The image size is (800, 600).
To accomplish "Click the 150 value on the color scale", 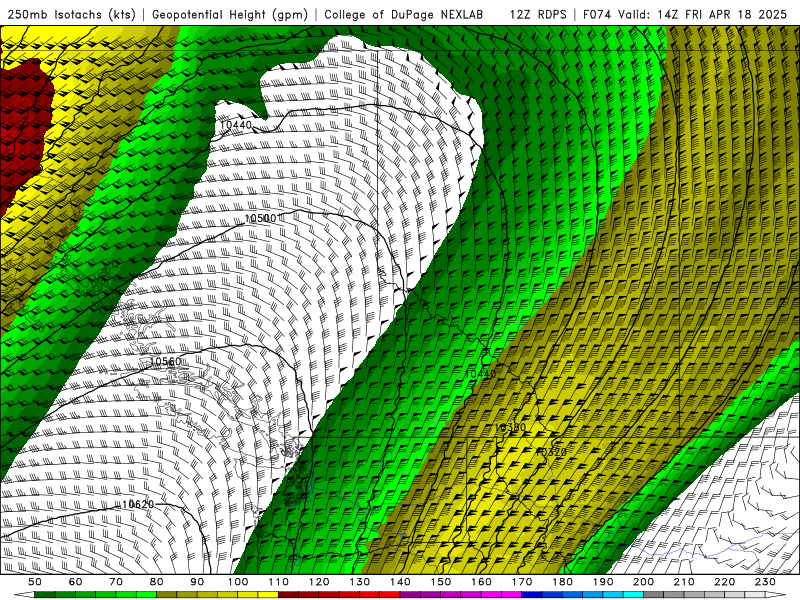I will click(x=441, y=582).
